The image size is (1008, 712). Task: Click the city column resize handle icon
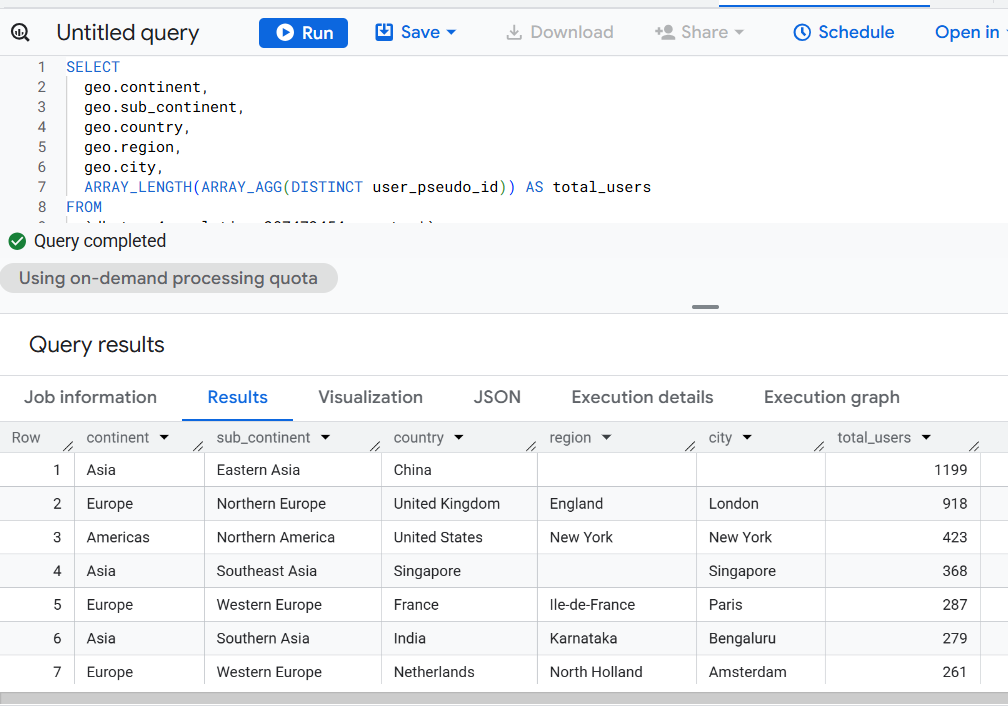818,446
